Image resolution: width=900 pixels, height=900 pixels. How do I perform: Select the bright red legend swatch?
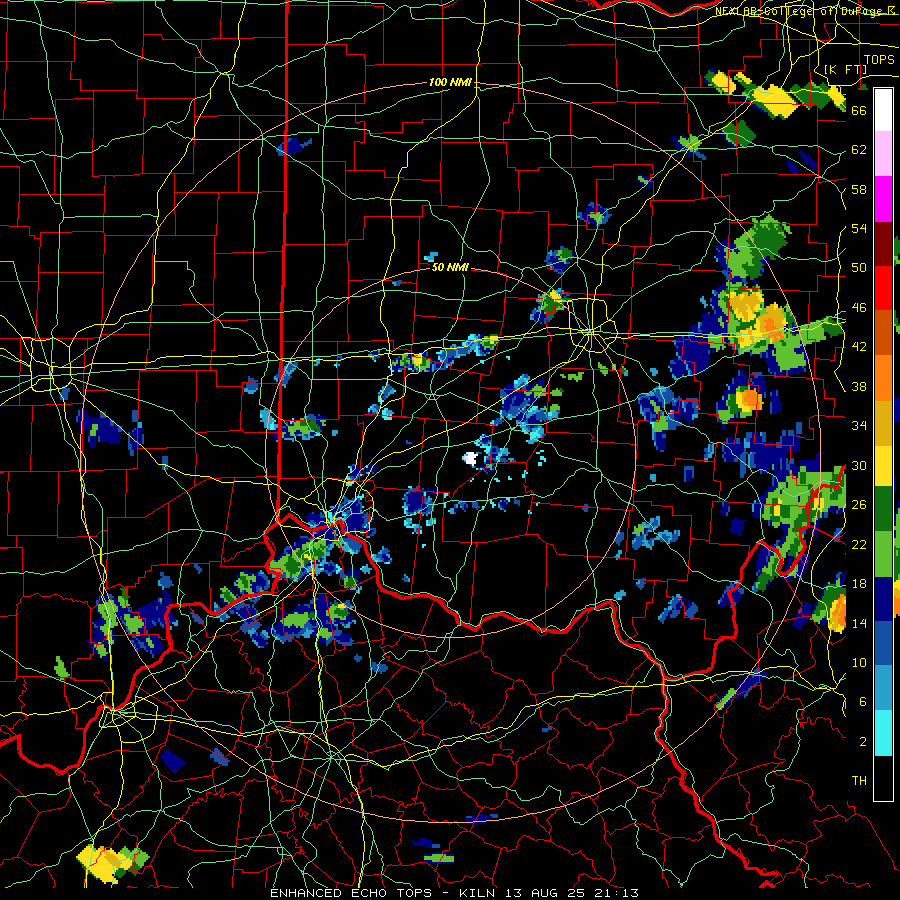(x=883, y=288)
